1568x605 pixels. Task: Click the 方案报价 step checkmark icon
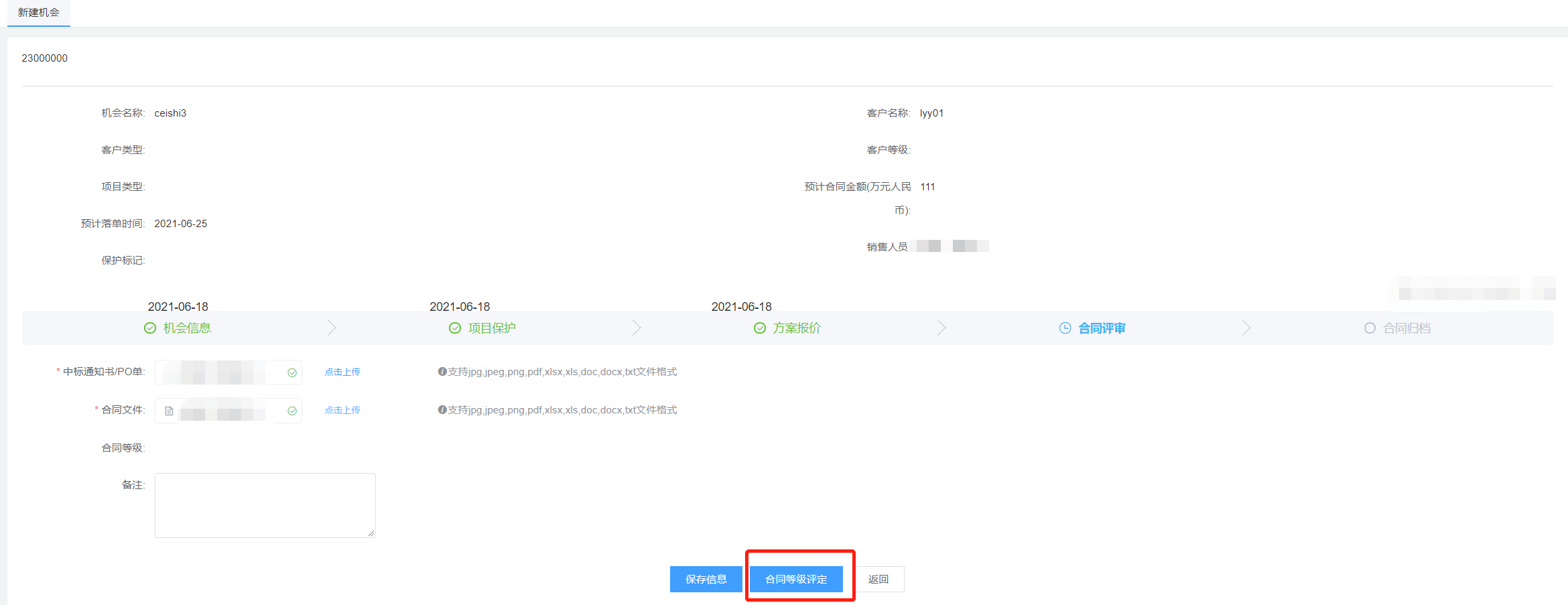(760, 328)
